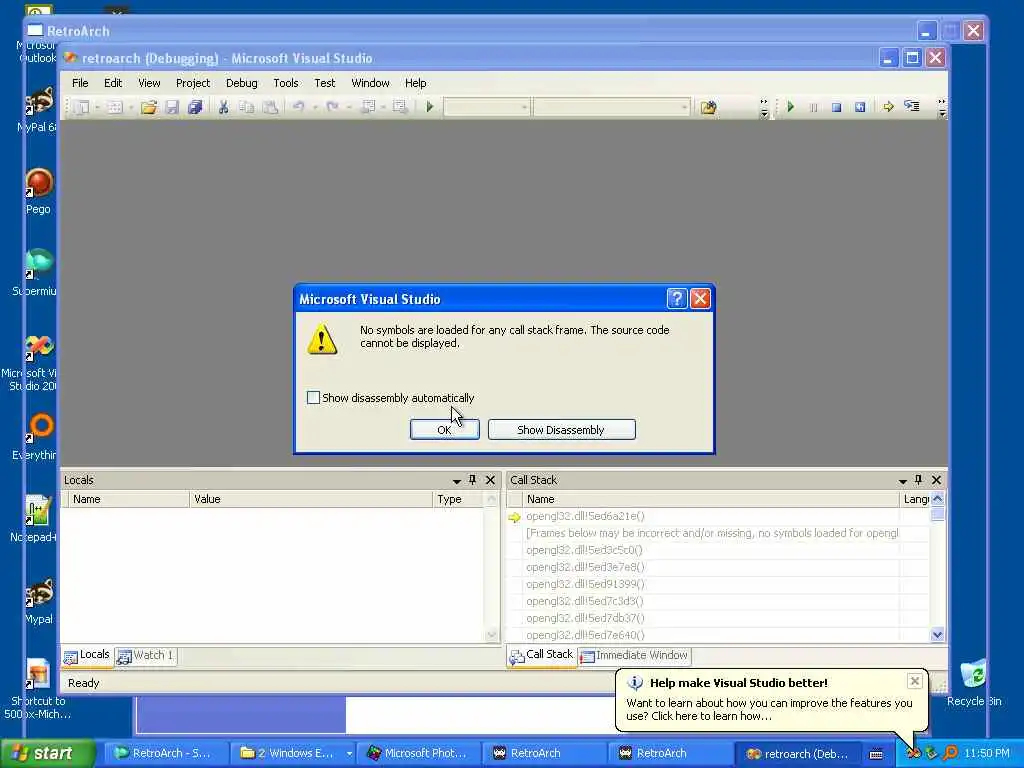Click the Navigate Backward icon

pyautogui.click(x=368, y=106)
